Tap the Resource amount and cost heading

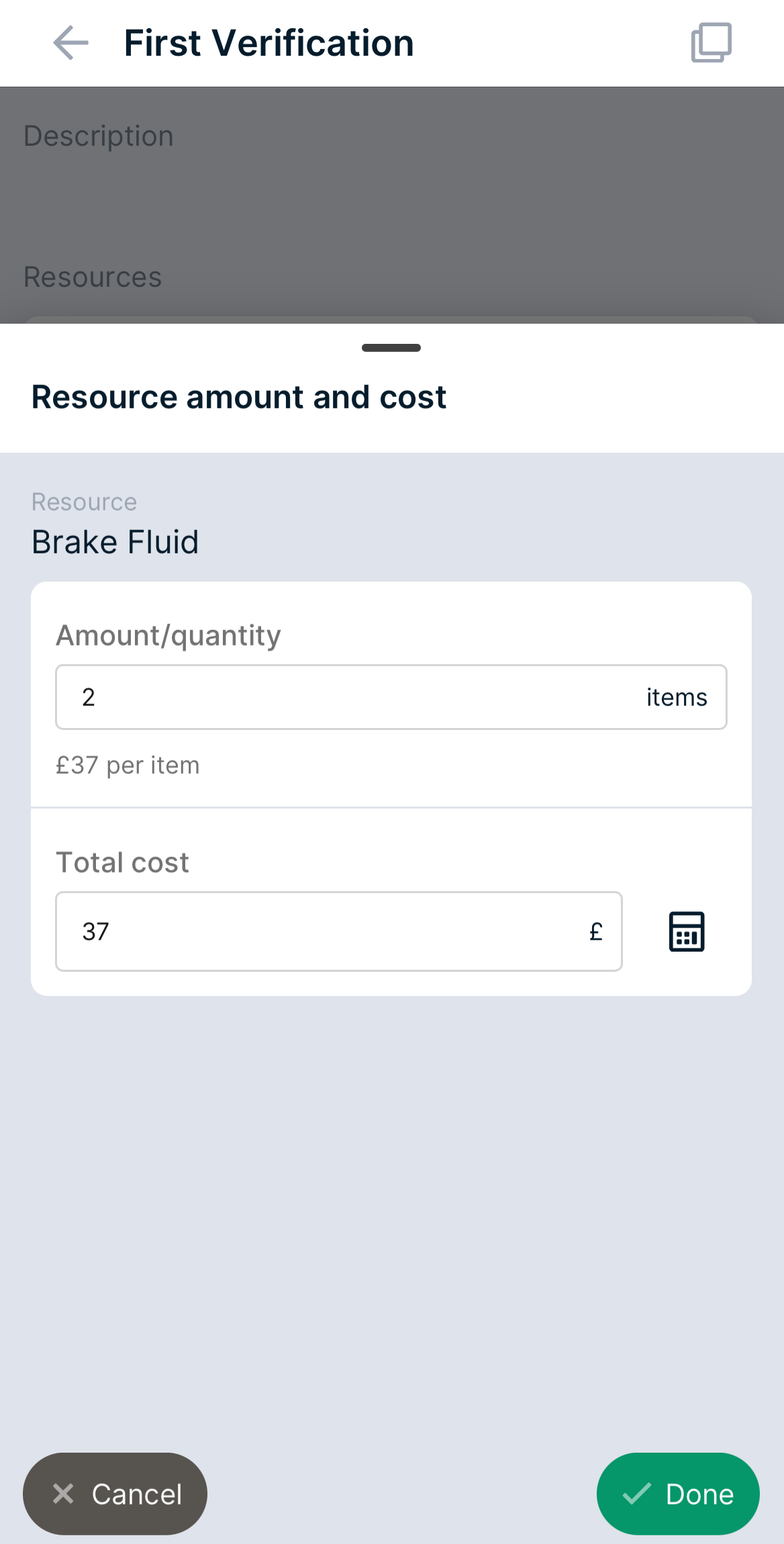pyautogui.click(x=238, y=396)
